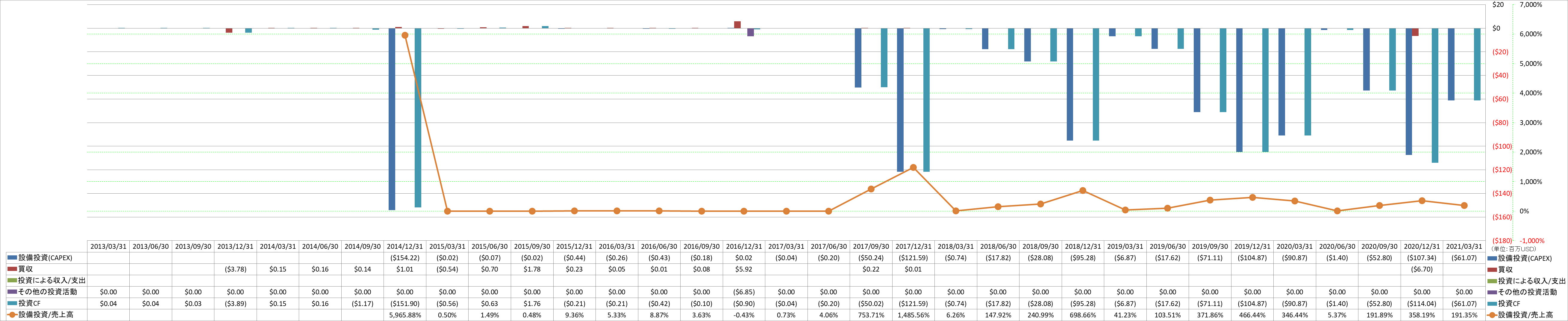Select the $1.78 買収 cell

click(x=532, y=269)
